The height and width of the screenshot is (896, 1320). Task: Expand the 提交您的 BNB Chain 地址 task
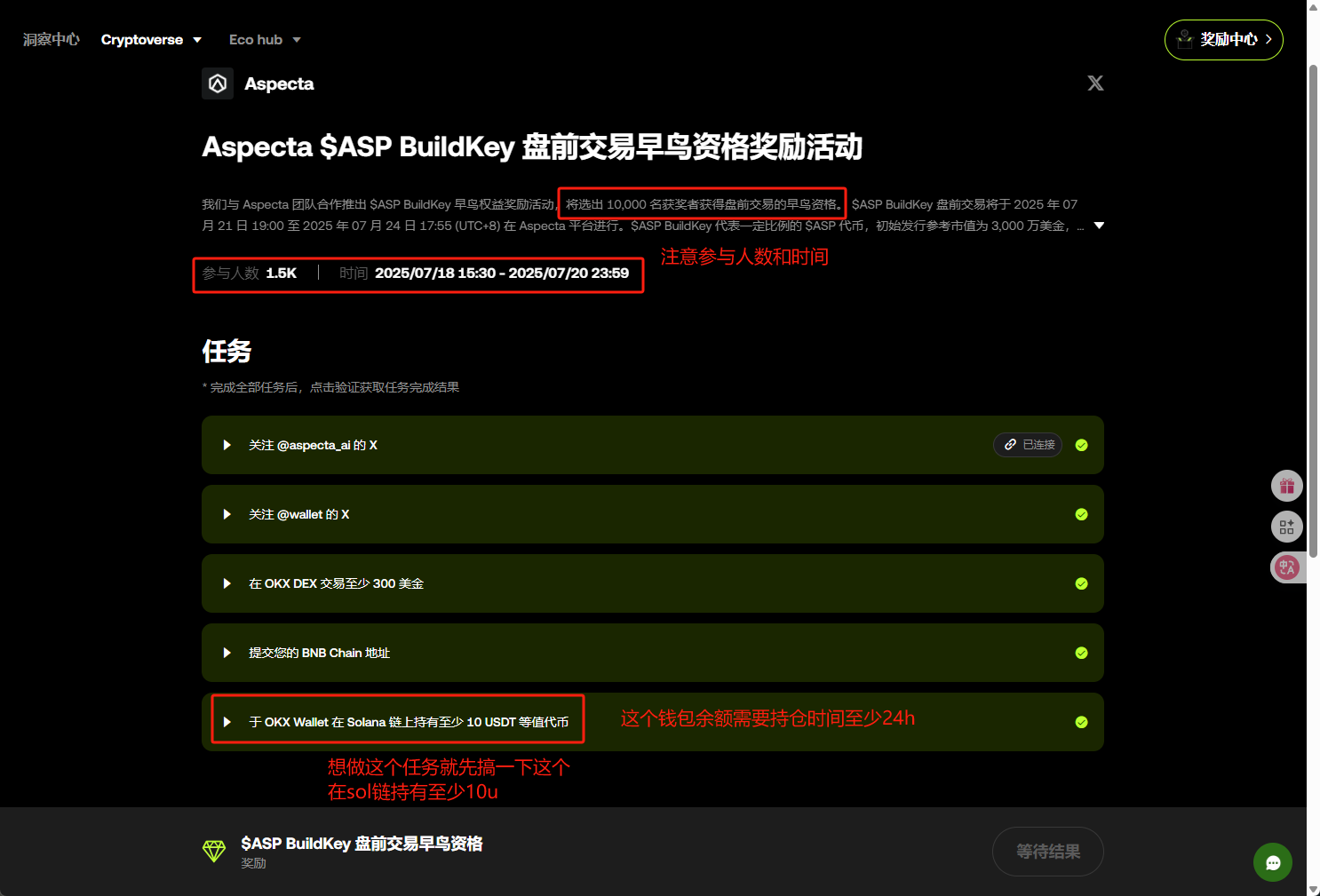point(227,653)
